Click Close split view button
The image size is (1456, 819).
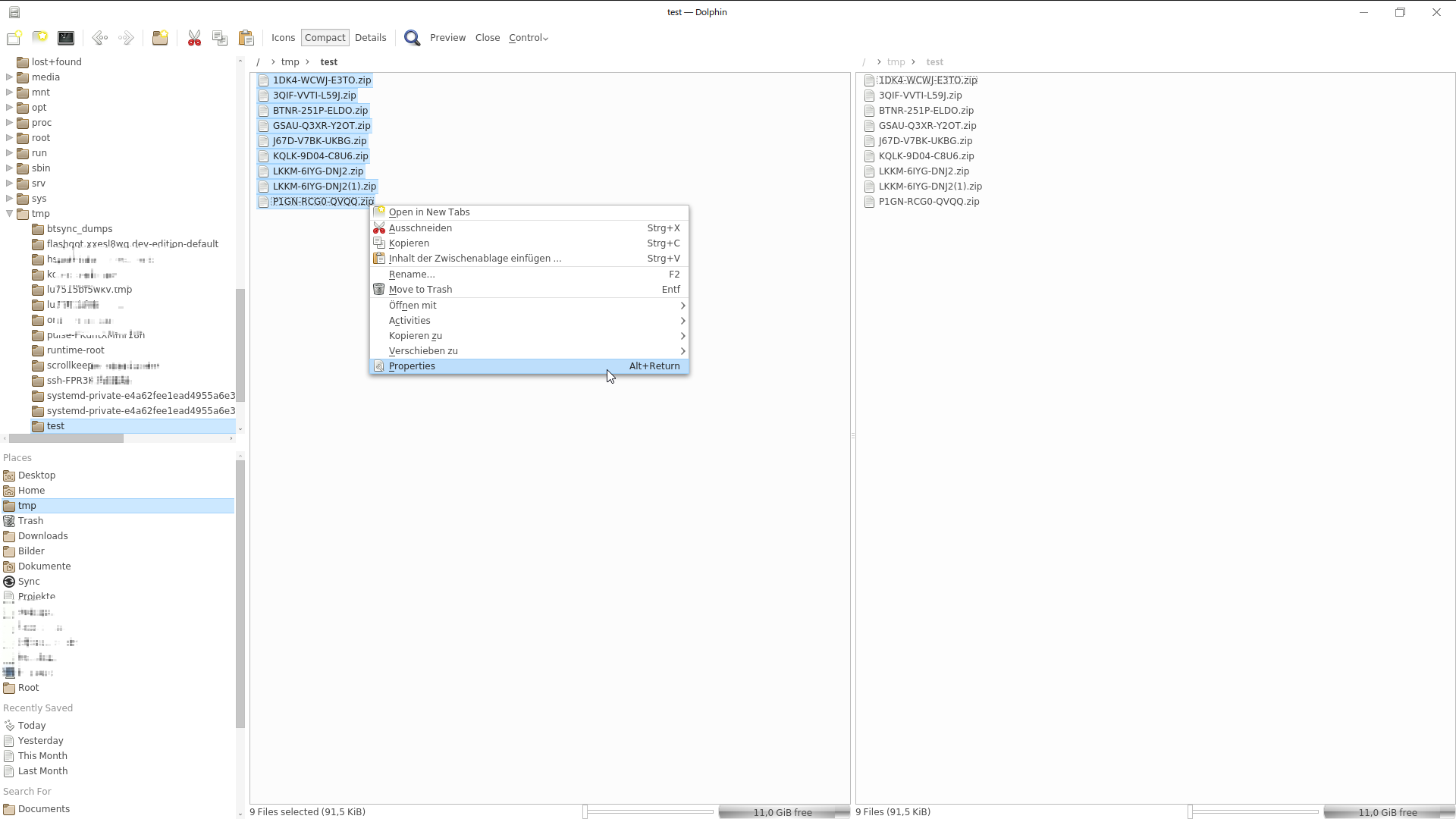coord(487,38)
